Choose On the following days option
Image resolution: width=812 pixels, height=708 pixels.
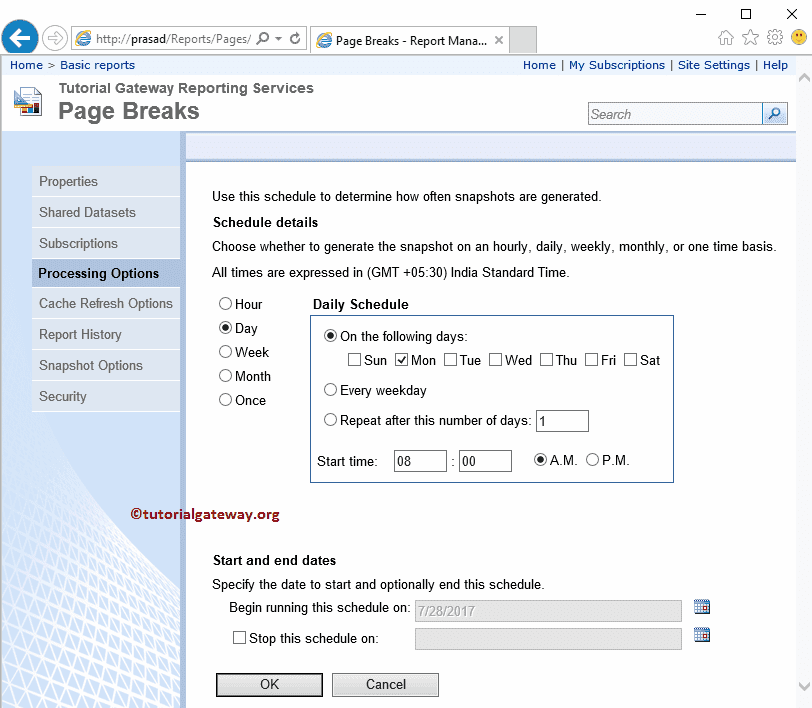click(x=330, y=336)
